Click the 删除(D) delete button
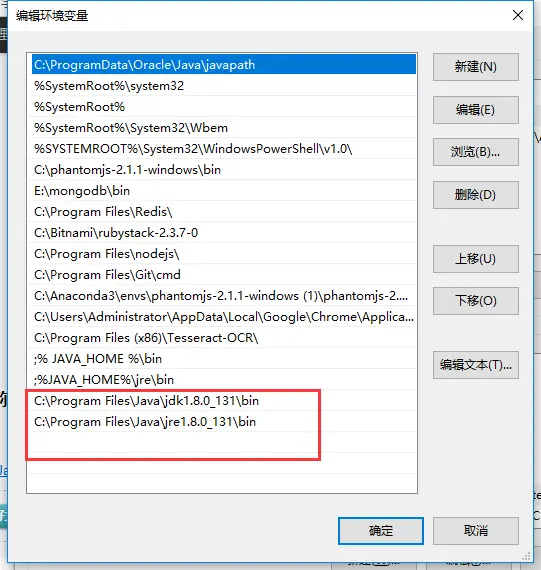Viewport: 541px width, 570px height. point(476,195)
